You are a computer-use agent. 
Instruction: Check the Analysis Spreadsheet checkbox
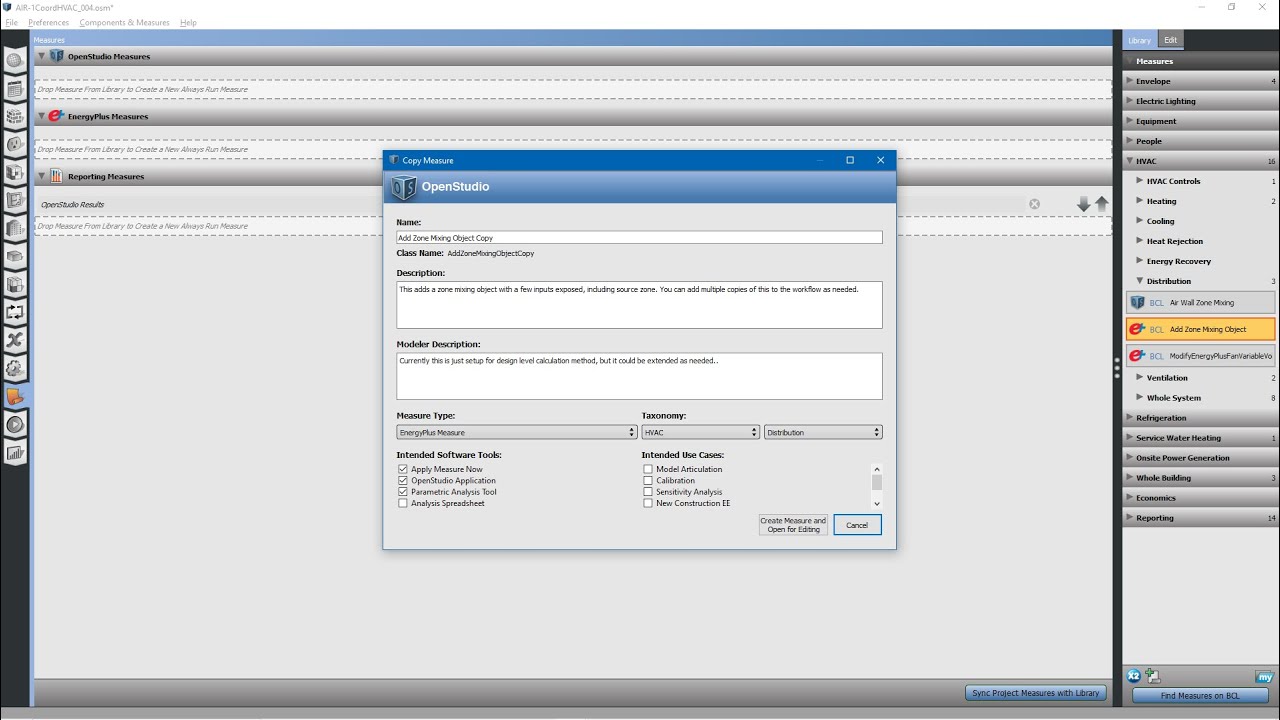403,504
